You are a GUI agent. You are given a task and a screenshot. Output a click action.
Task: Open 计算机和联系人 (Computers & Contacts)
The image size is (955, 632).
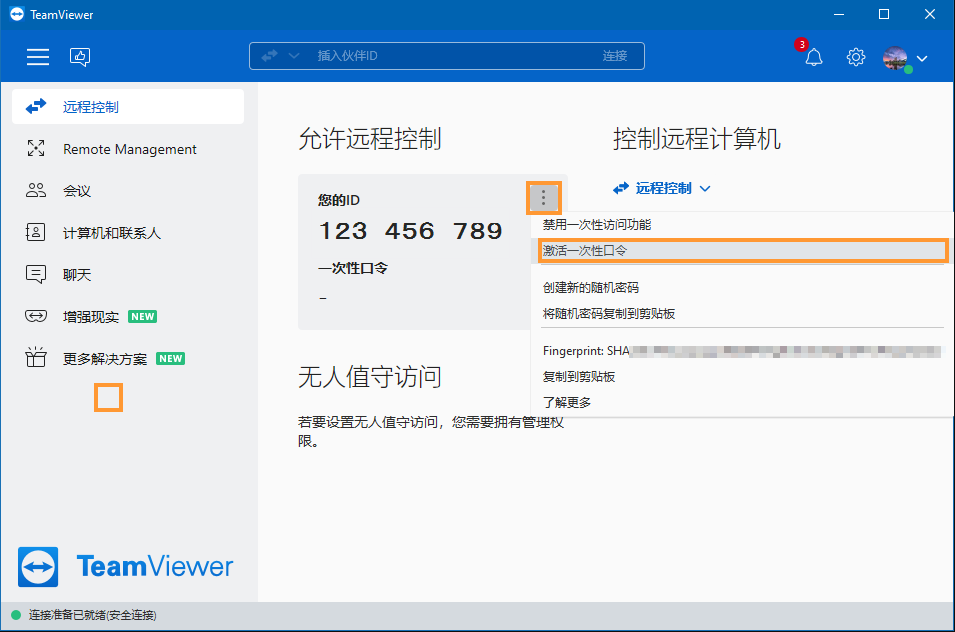pyautogui.click(x=35, y=232)
